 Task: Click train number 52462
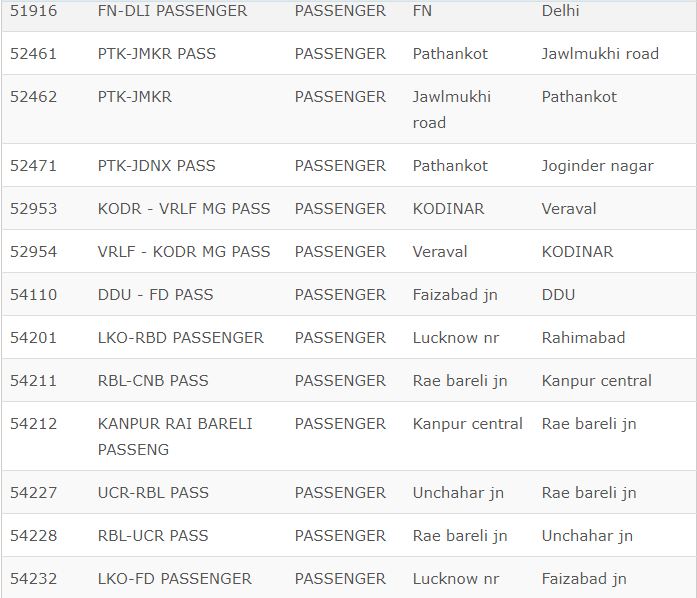(33, 97)
